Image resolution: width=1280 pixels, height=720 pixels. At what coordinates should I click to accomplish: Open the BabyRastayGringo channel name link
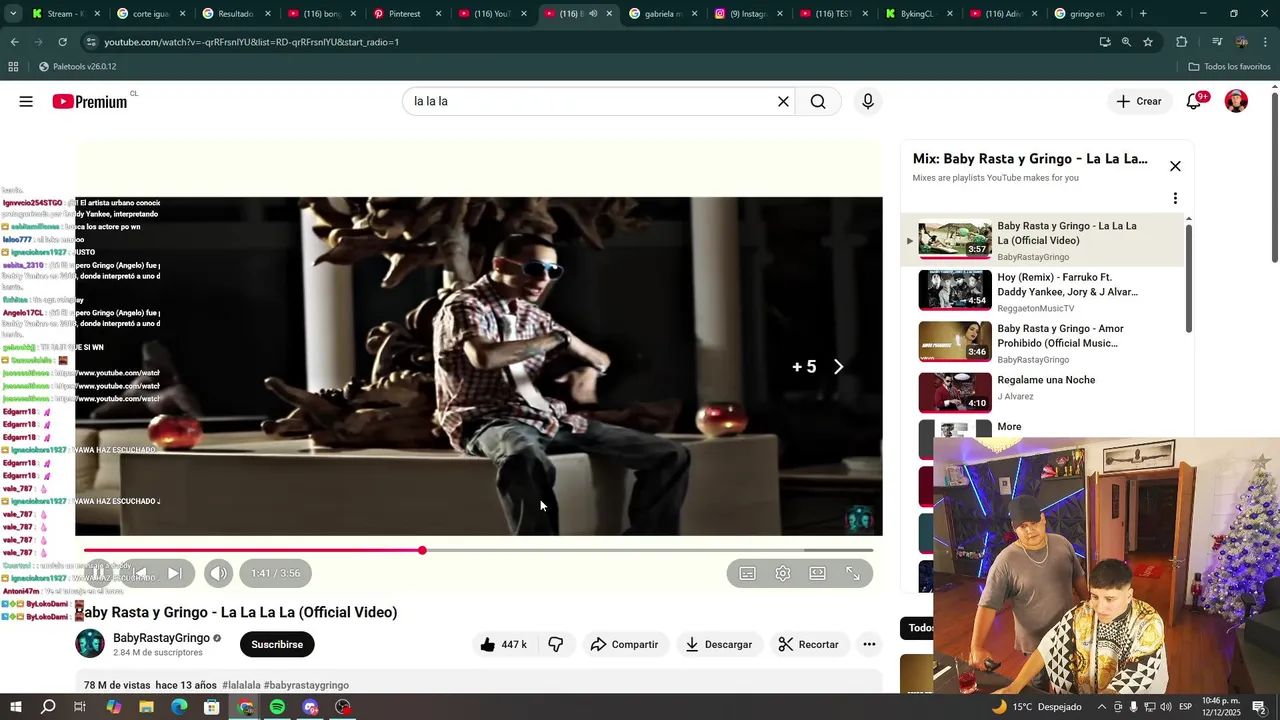click(161, 638)
